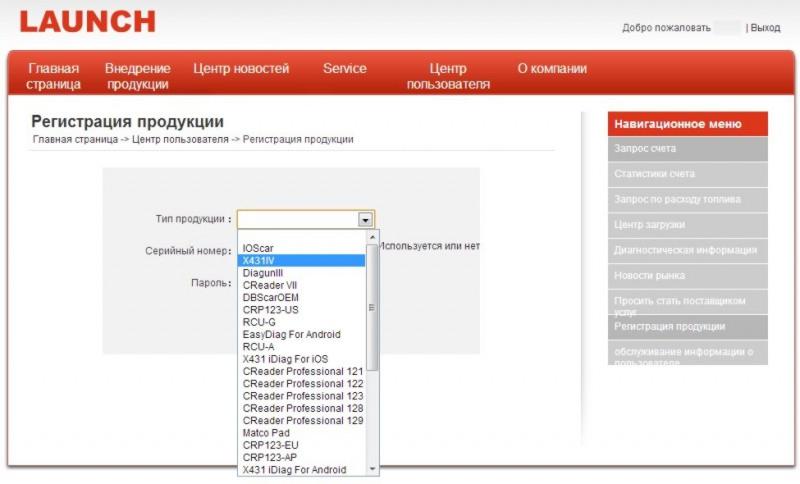
Task: Open the Тип продукции dropdown arrow
Action: [x=365, y=220]
